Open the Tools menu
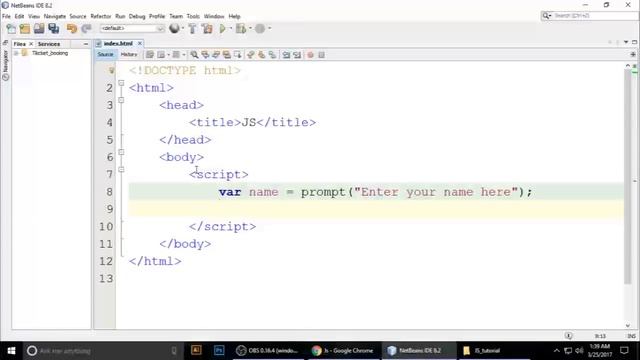640x360 pixels. point(193,16)
